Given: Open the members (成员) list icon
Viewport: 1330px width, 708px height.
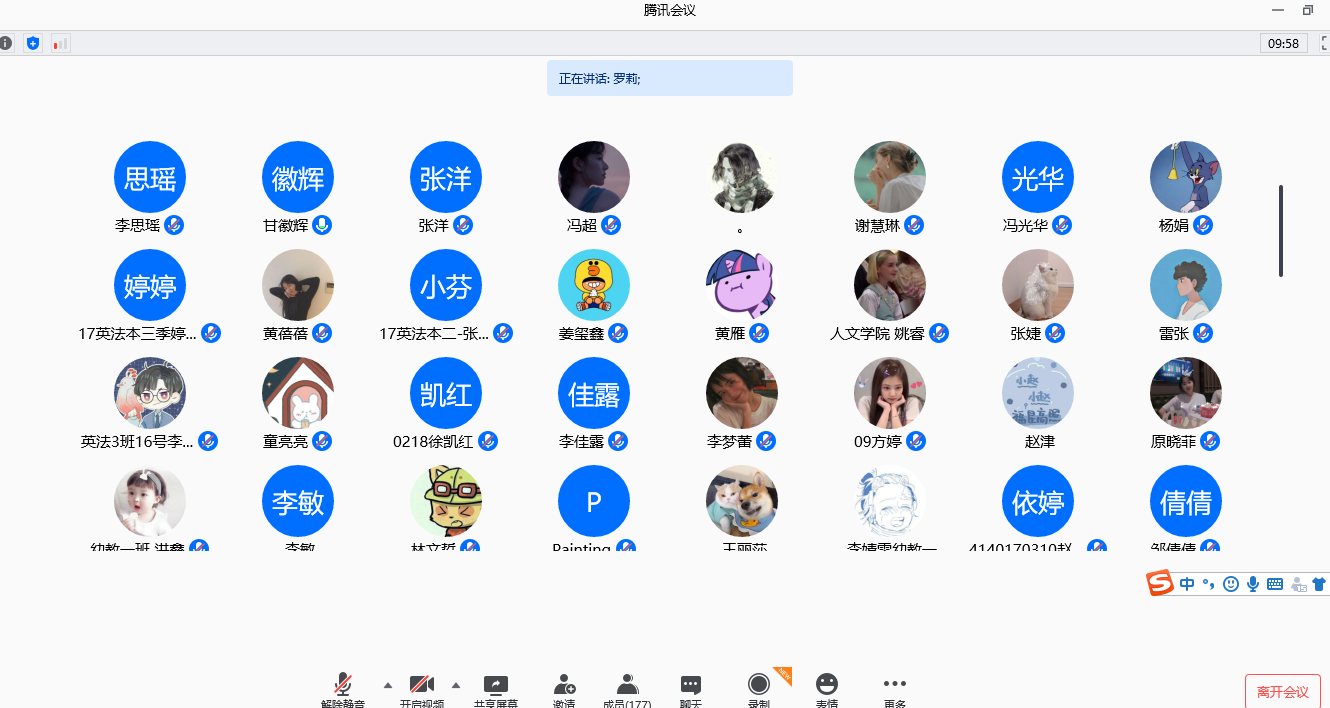Looking at the screenshot, I should tap(627, 686).
